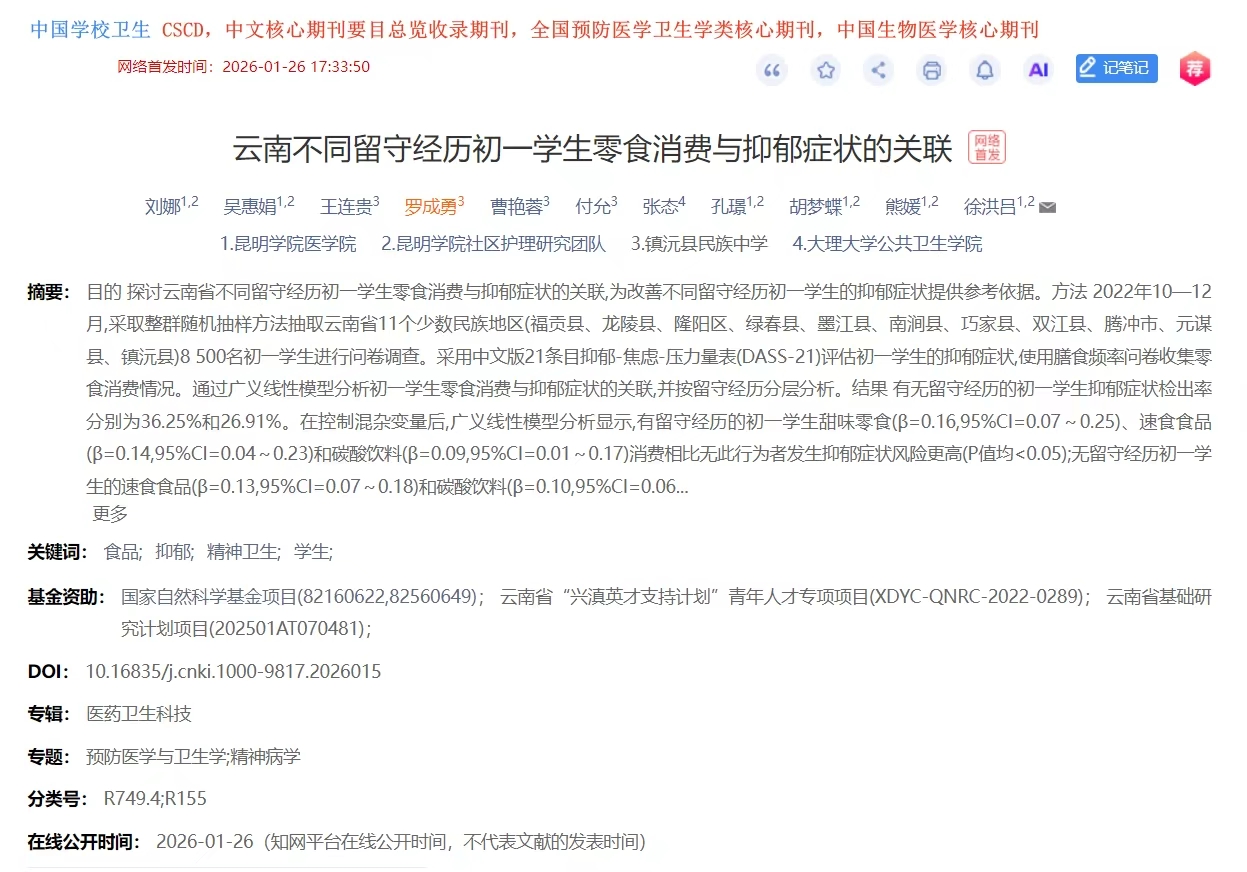Click the 精神卫生 keyword
This screenshot has width=1247, height=872.
[x=242, y=551]
